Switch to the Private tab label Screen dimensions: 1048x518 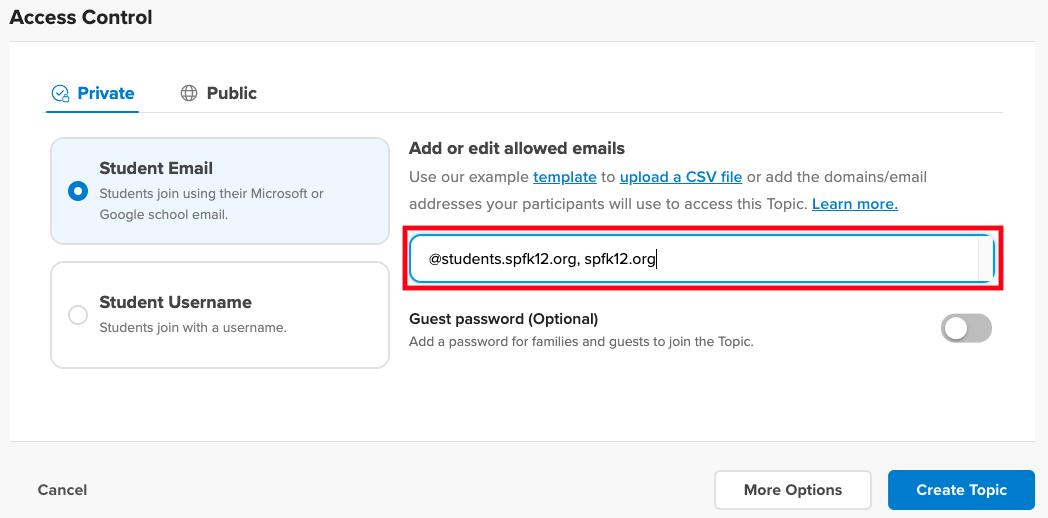pyautogui.click(x=106, y=94)
